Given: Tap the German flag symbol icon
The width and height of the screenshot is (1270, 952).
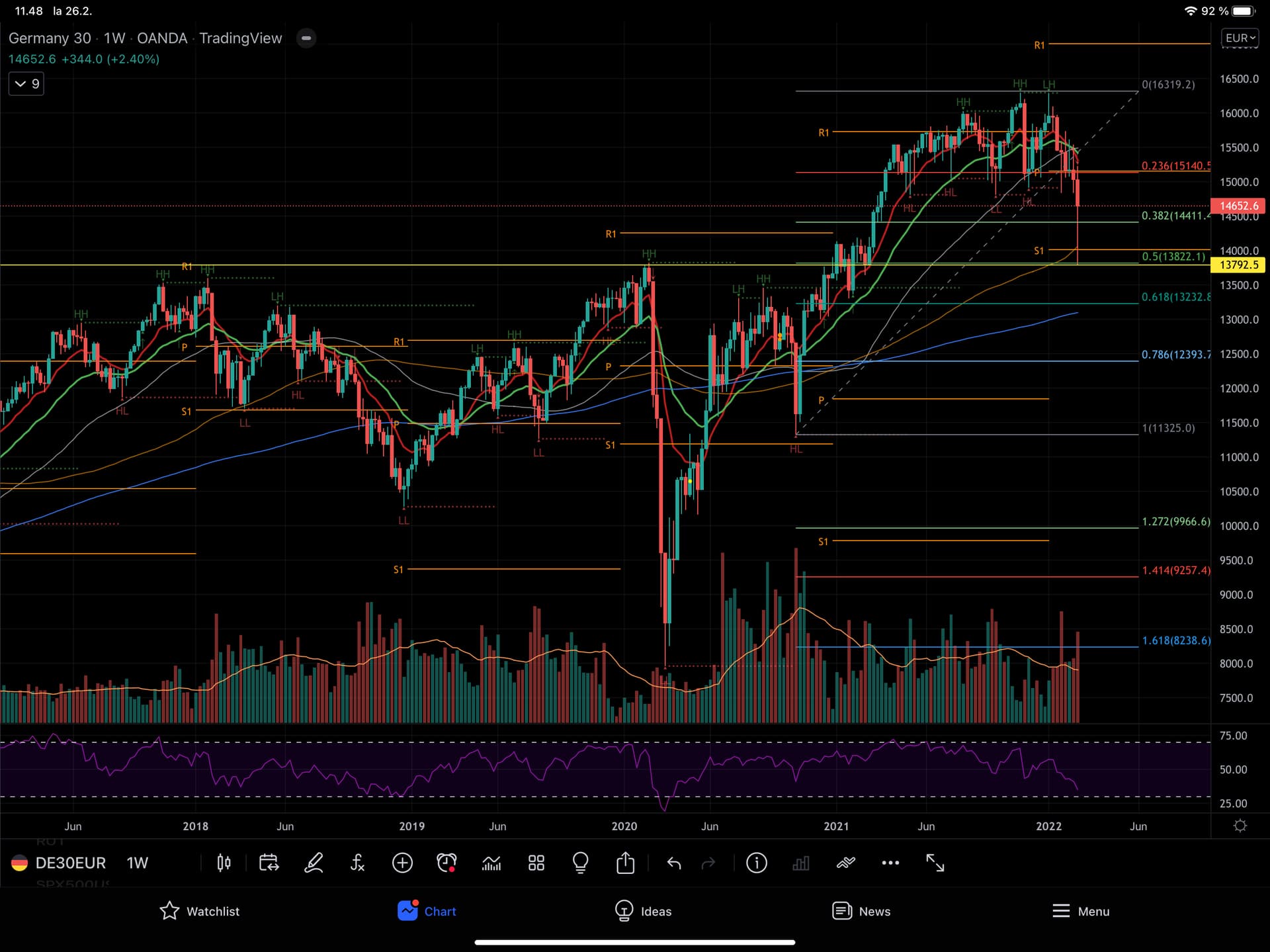Looking at the screenshot, I should tap(20, 863).
